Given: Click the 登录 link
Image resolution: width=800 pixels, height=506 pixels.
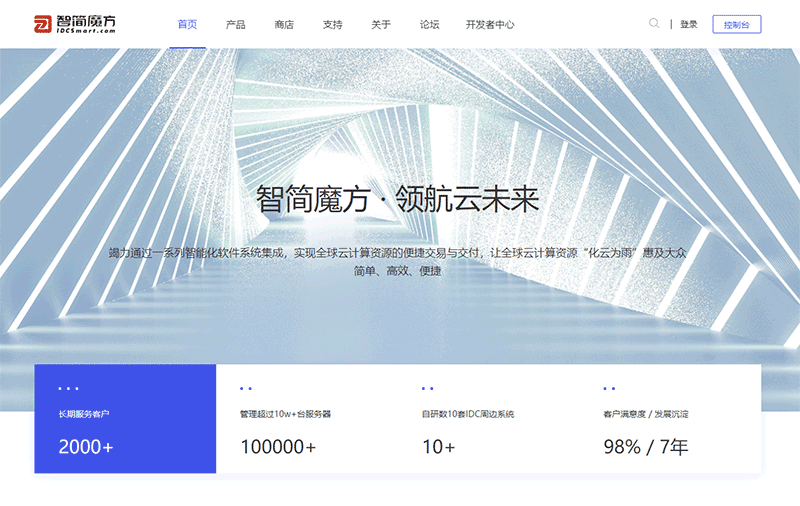Looking at the screenshot, I should [688, 24].
